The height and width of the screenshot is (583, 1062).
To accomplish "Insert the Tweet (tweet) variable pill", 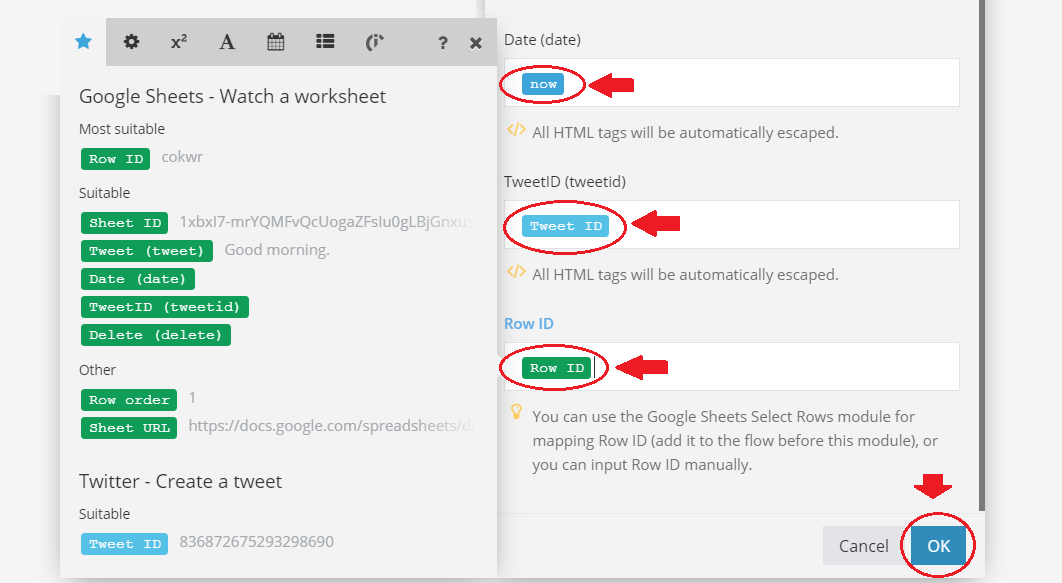I will coord(146,251).
